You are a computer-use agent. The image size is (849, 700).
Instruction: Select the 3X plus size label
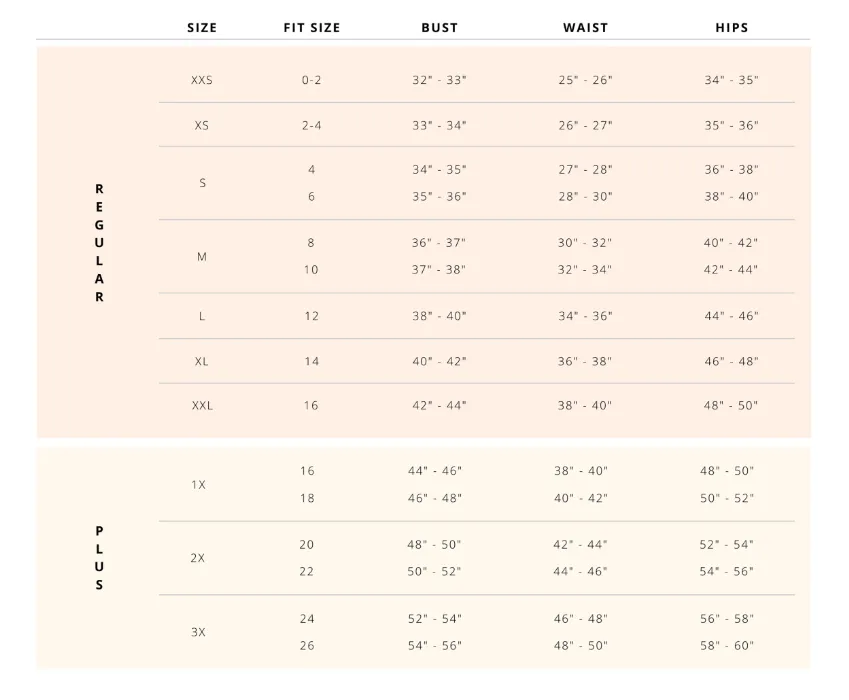click(198, 632)
